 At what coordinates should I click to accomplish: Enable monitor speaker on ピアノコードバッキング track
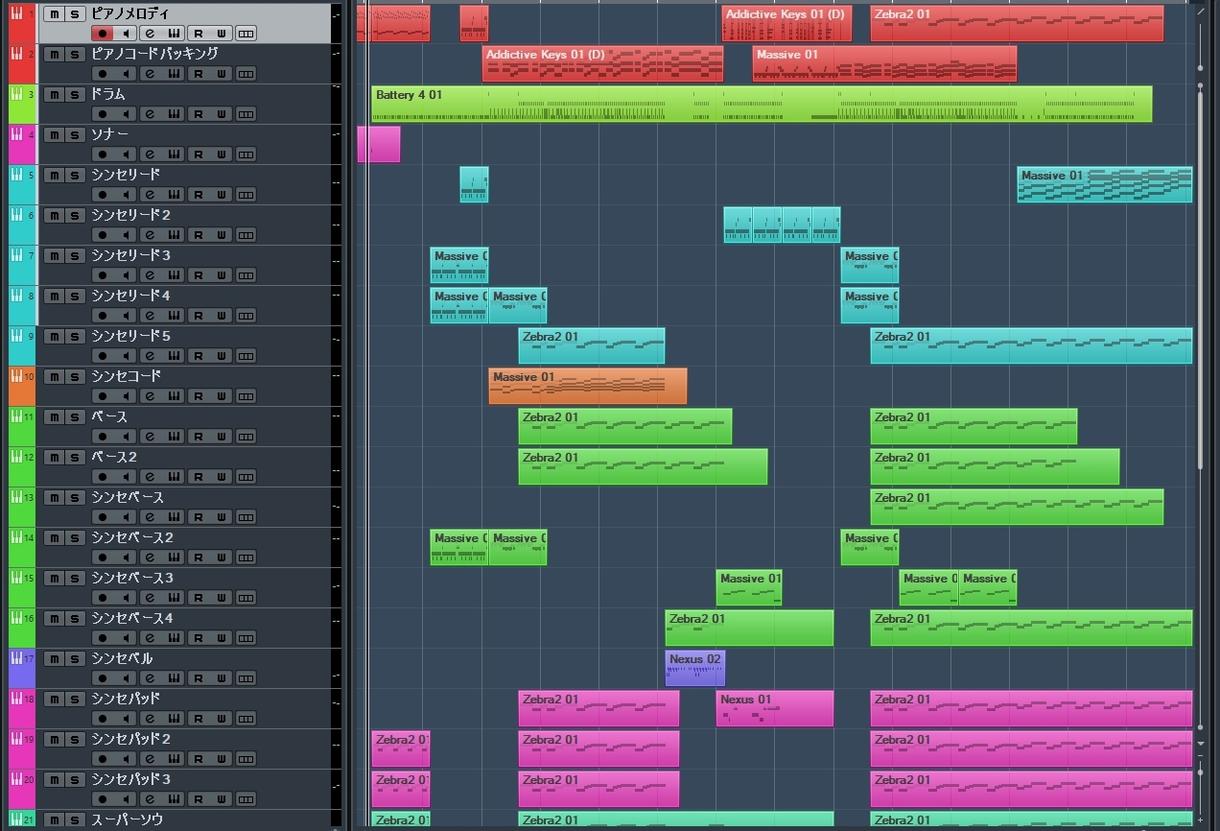pyautogui.click(x=126, y=74)
